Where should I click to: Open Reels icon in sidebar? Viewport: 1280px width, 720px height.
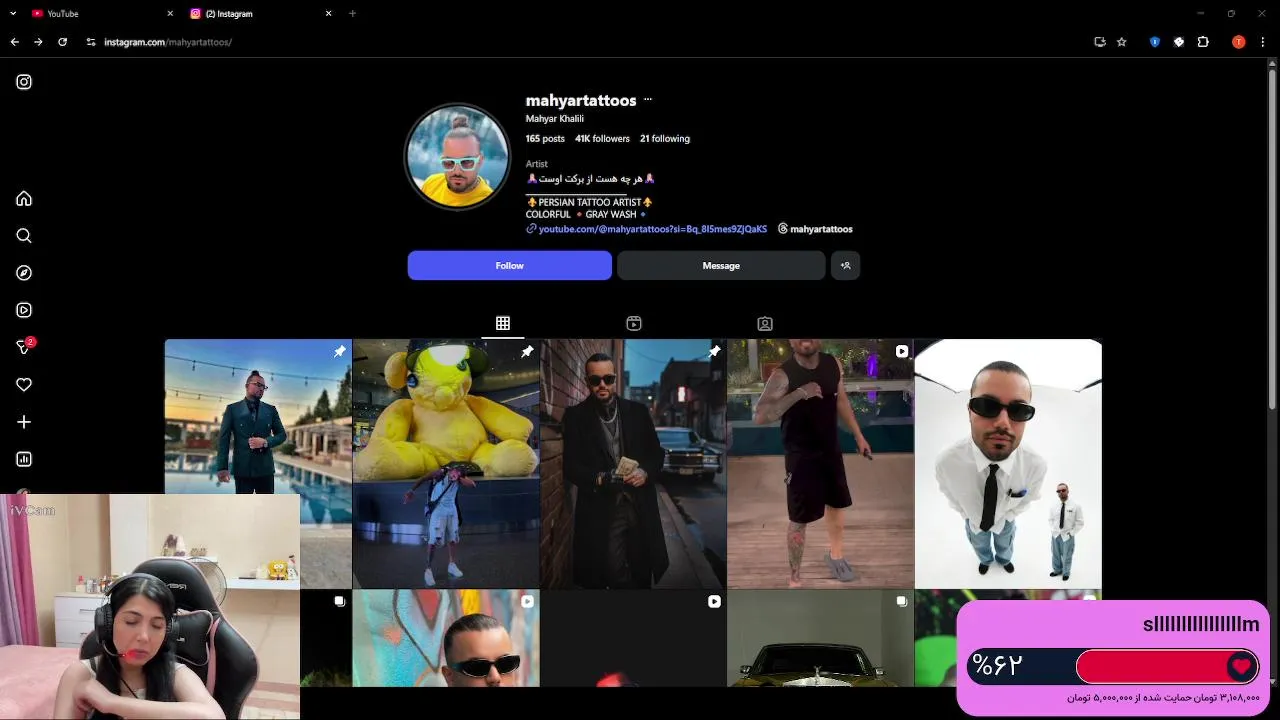click(24, 310)
